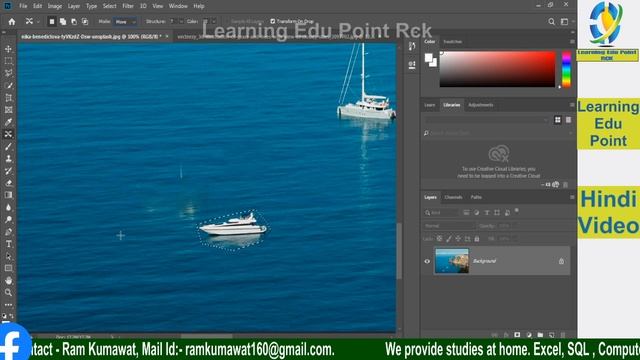This screenshot has height=360, width=640.
Task: Select the Clone Stamp tool
Action: click(x=8, y=159)
